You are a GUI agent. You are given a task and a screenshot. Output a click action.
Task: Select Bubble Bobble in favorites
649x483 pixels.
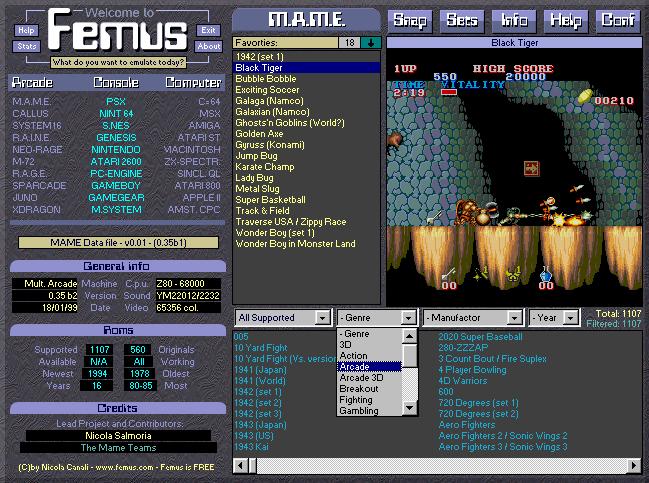coord(306,79)
